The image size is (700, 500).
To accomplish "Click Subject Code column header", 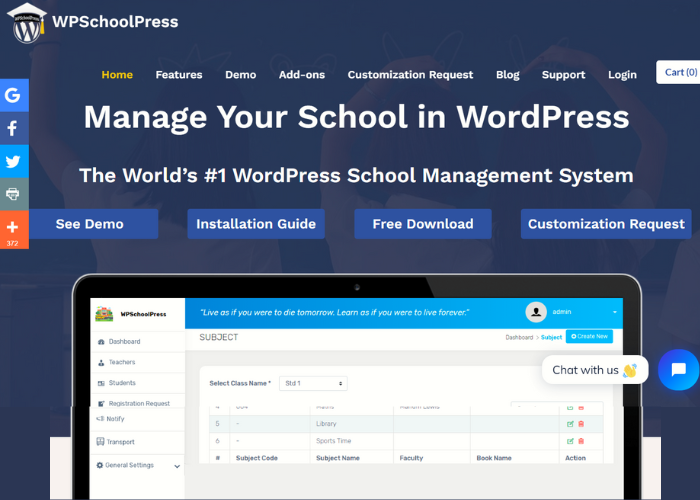I will [257, 458].
